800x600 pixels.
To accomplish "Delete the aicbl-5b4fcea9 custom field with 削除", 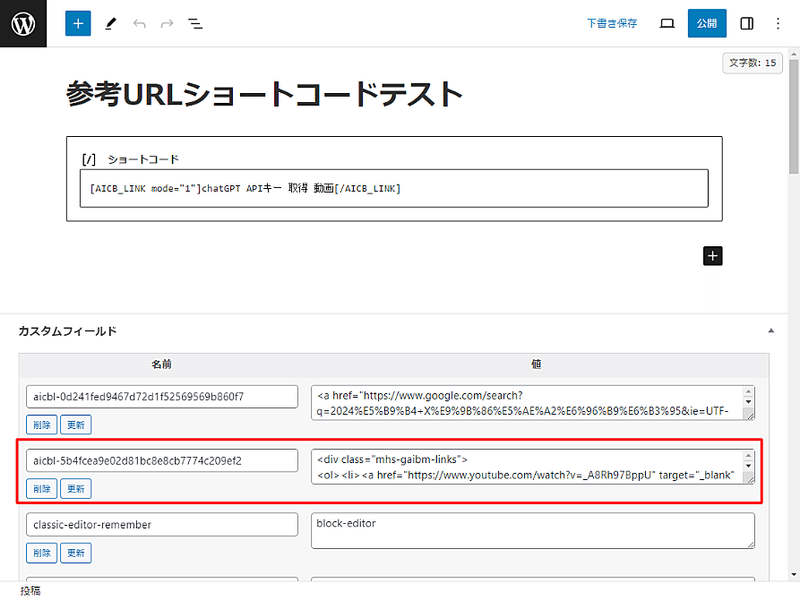I will click(x=42, y=489).
